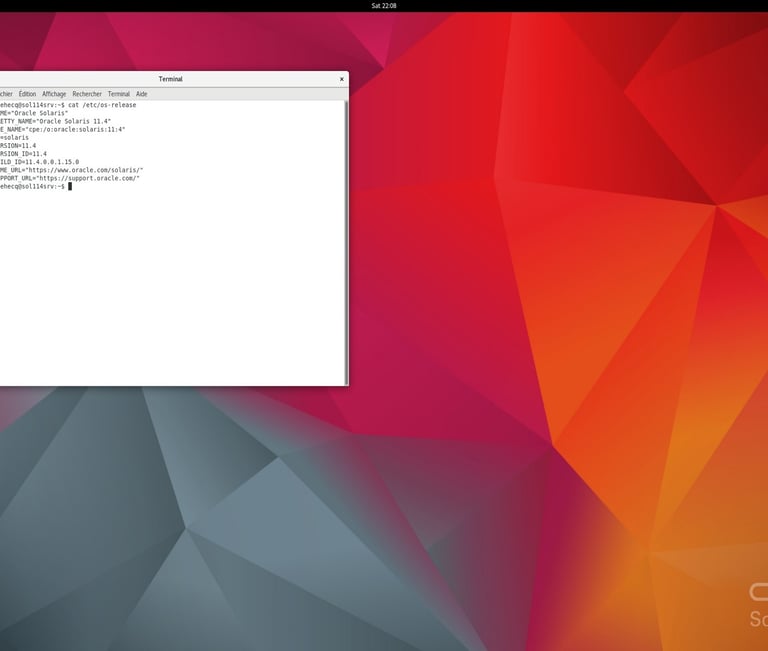Open the Aide menu
The width and height of the screenshot is (768, 651).
pos(142,94)
